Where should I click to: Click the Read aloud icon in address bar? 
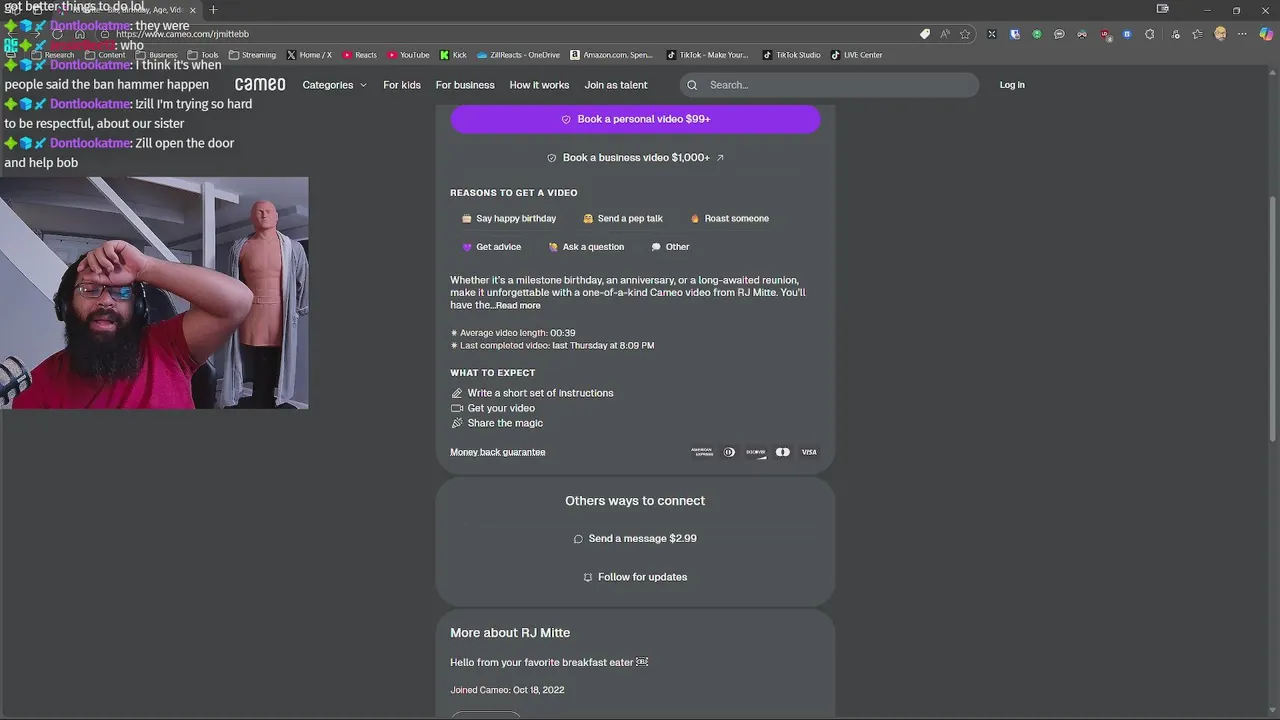point(945,34)
